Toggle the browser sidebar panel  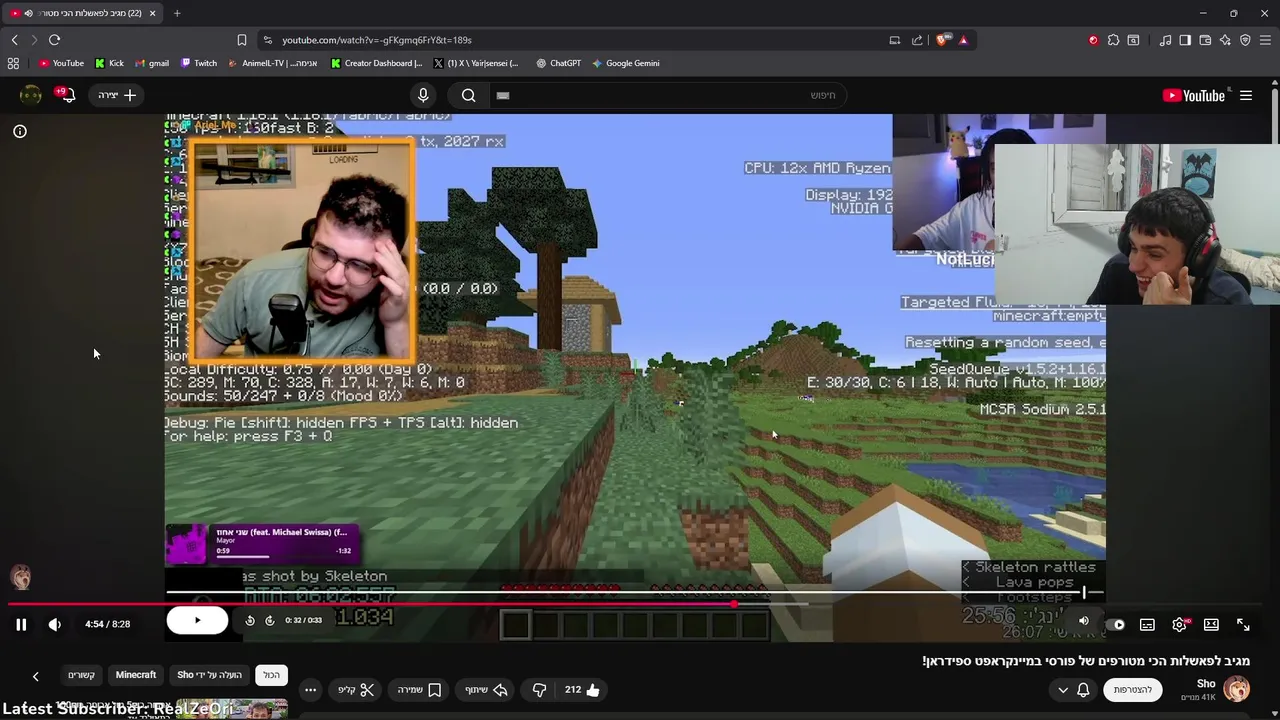click(x=1185, y=40)
